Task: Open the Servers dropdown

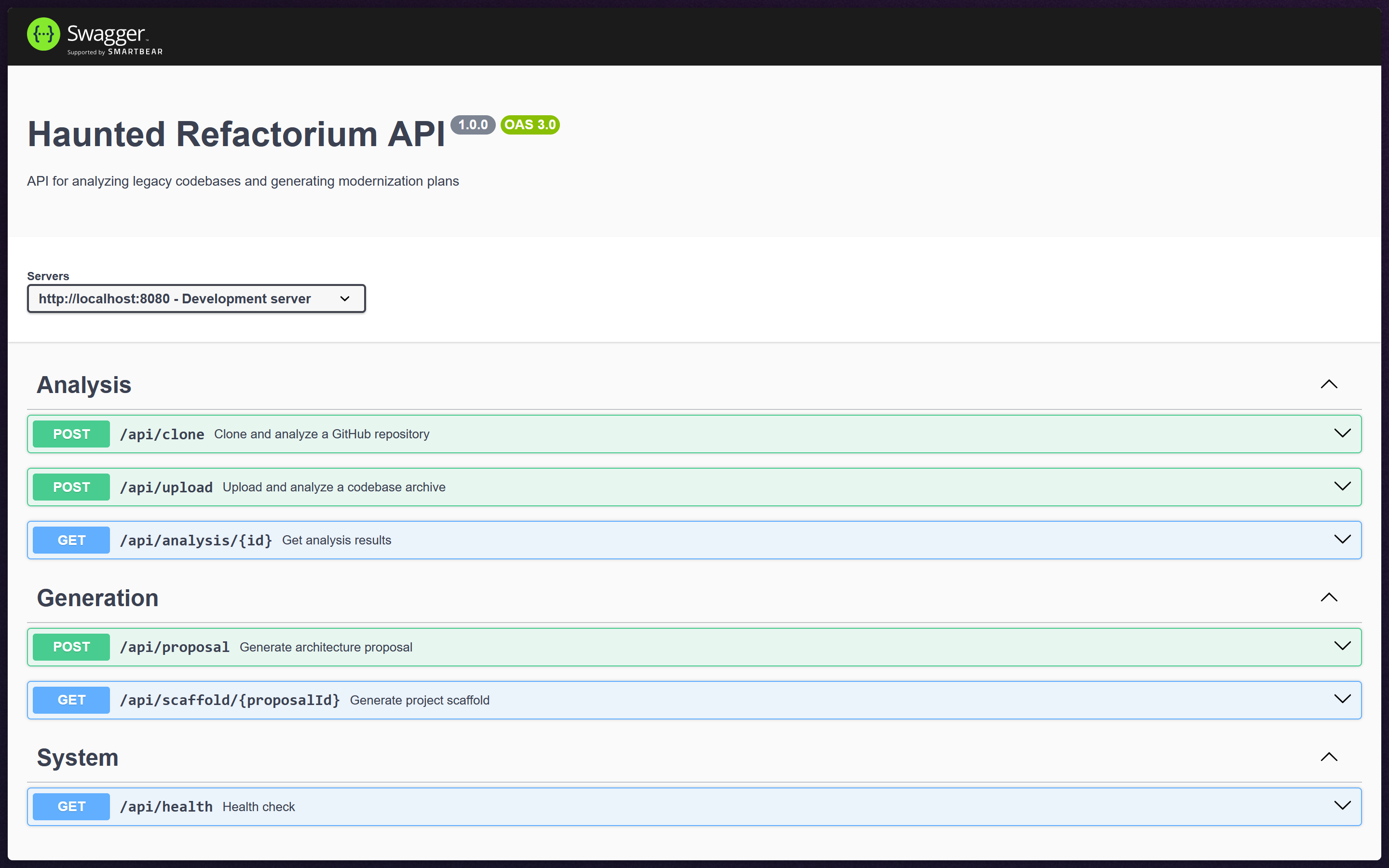Action: (x=196, y=298)
